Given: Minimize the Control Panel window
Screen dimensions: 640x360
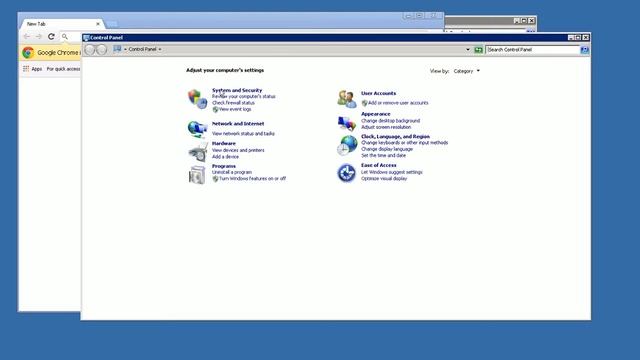Looking at the screenshot, I should tap(571, 38).
